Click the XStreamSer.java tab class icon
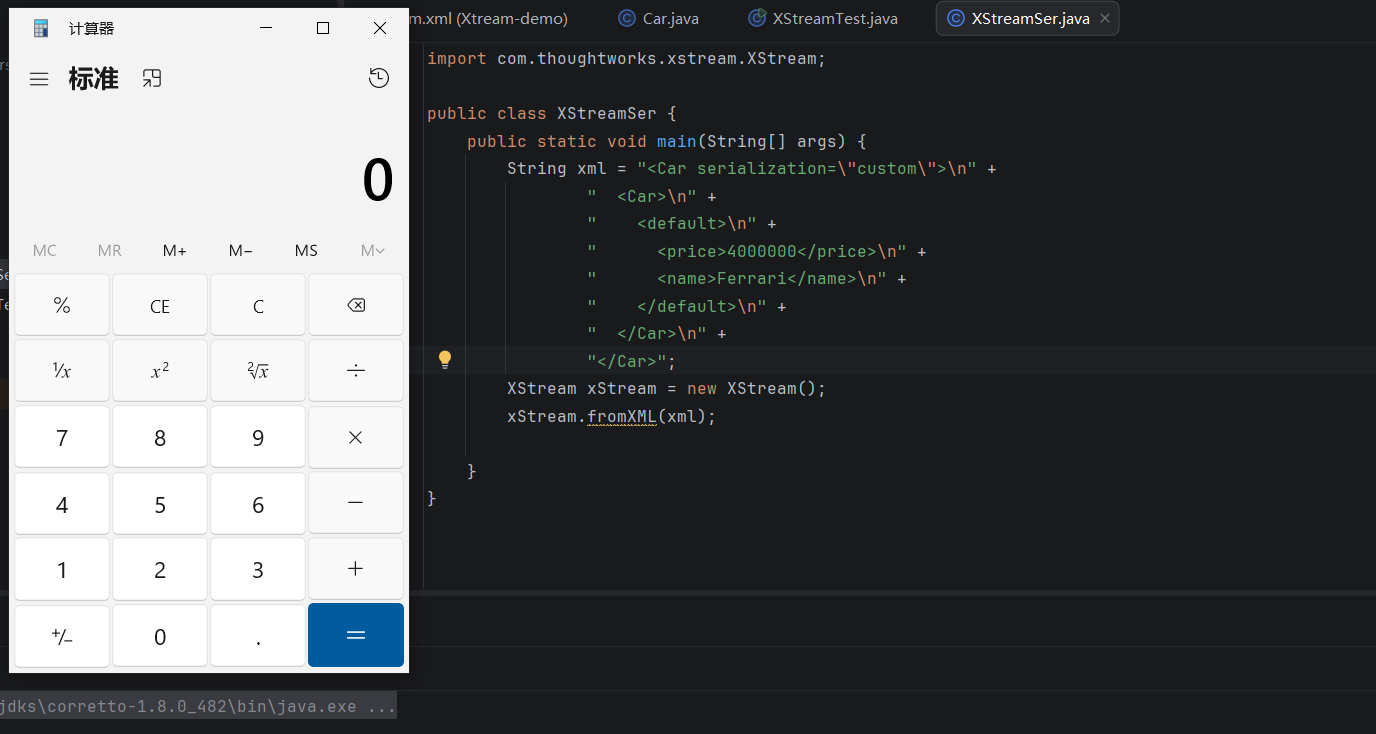 (956, 19)
